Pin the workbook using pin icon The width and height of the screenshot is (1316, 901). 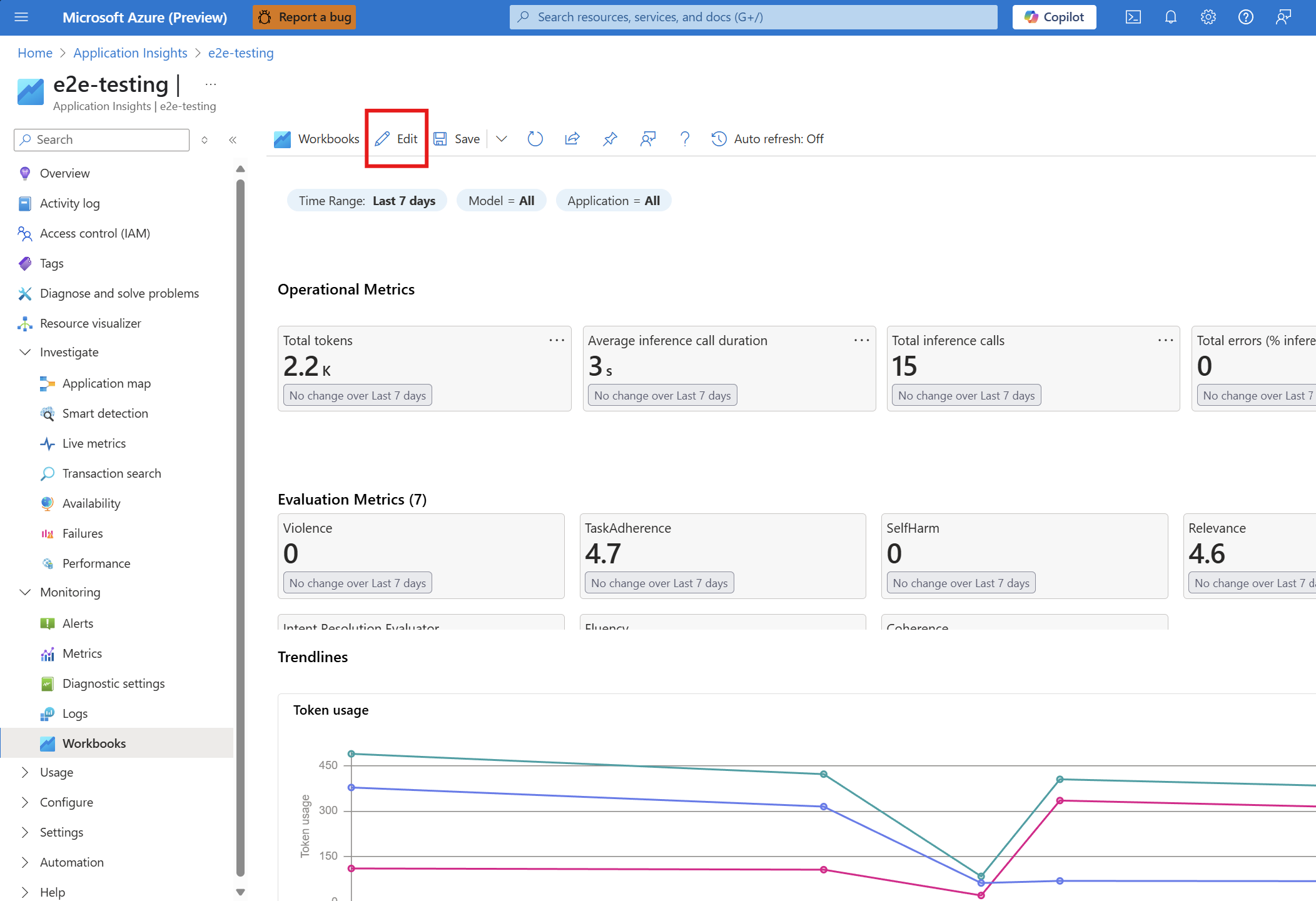coord(610,139)
